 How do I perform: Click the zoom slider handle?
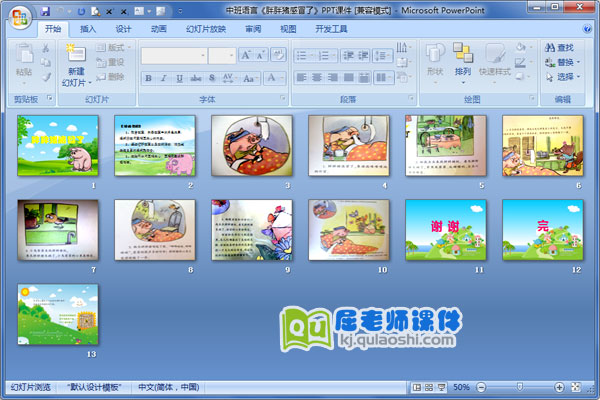click(520, 387)
